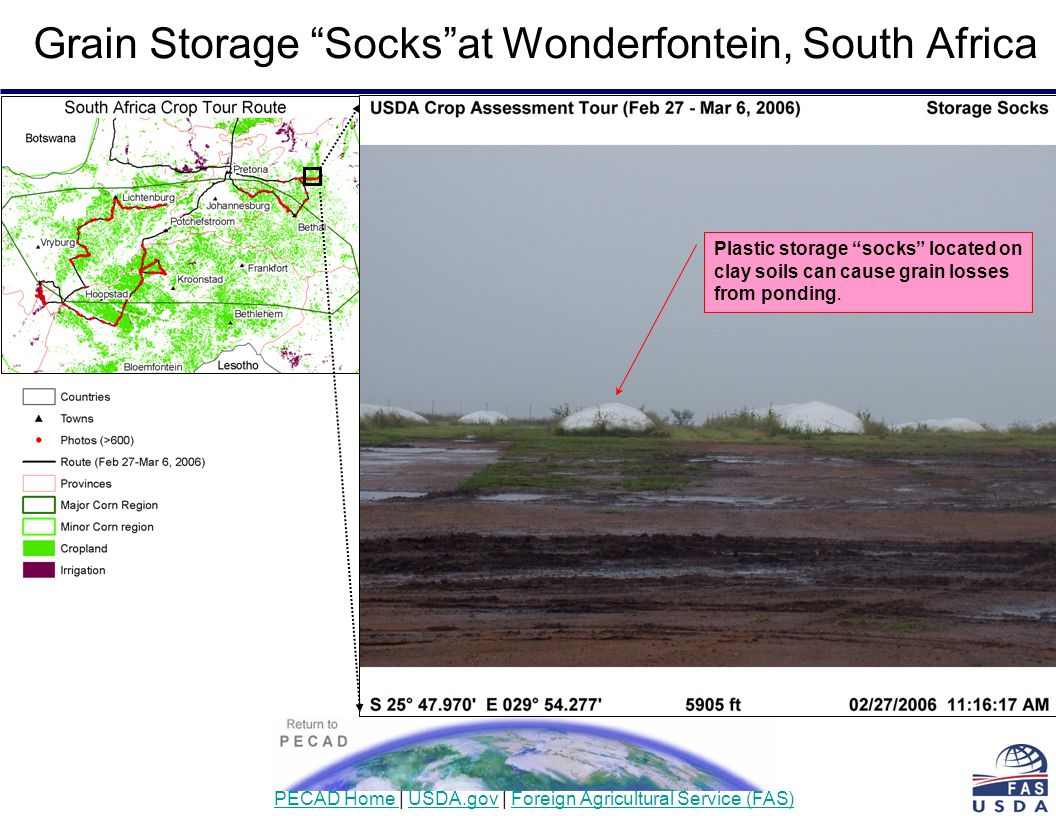Viewport: 1056px width, 816px height.
Task: Click the Bethal label on the map
Action: click(x=311, y=228)
